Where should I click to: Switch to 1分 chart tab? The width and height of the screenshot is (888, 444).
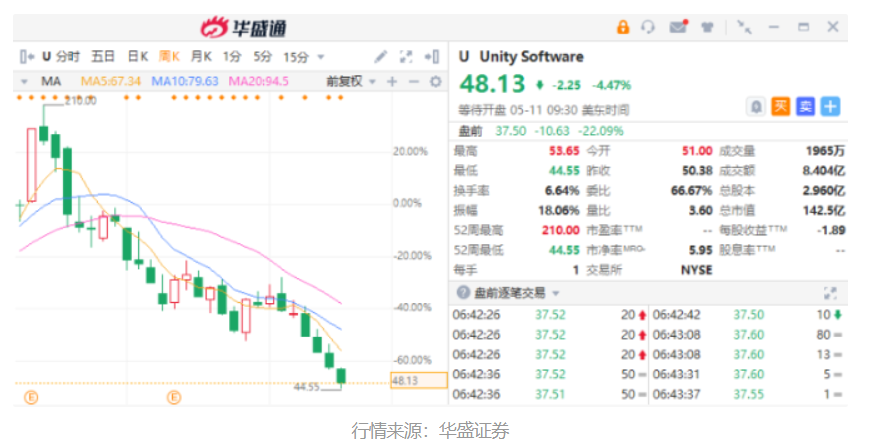pyautogui.click(x=232, y=57)
